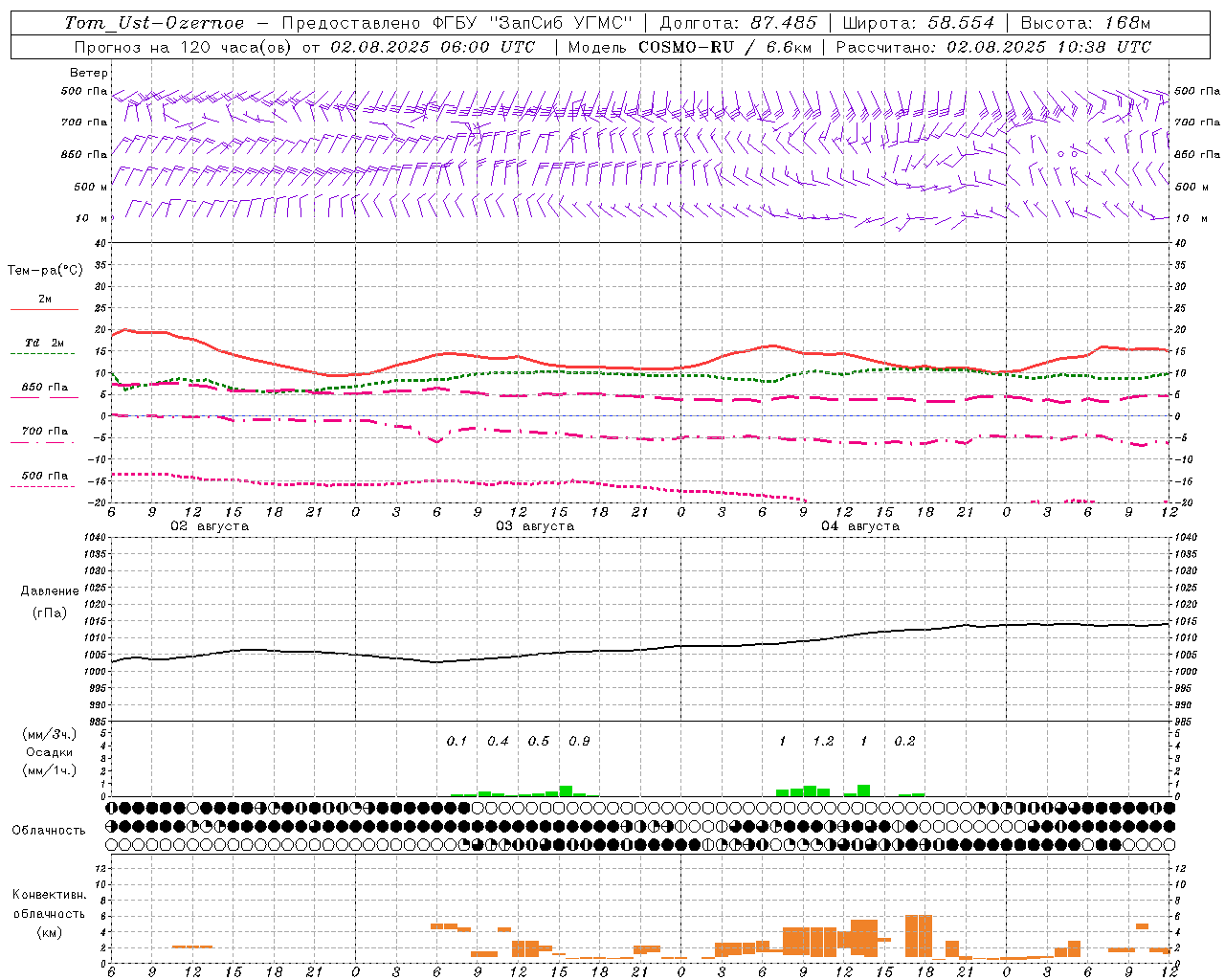The width and height of the screenshot is (1225, 980).
Task: Click the Осадки precipitation label
Action: click(x=49, y=752)
